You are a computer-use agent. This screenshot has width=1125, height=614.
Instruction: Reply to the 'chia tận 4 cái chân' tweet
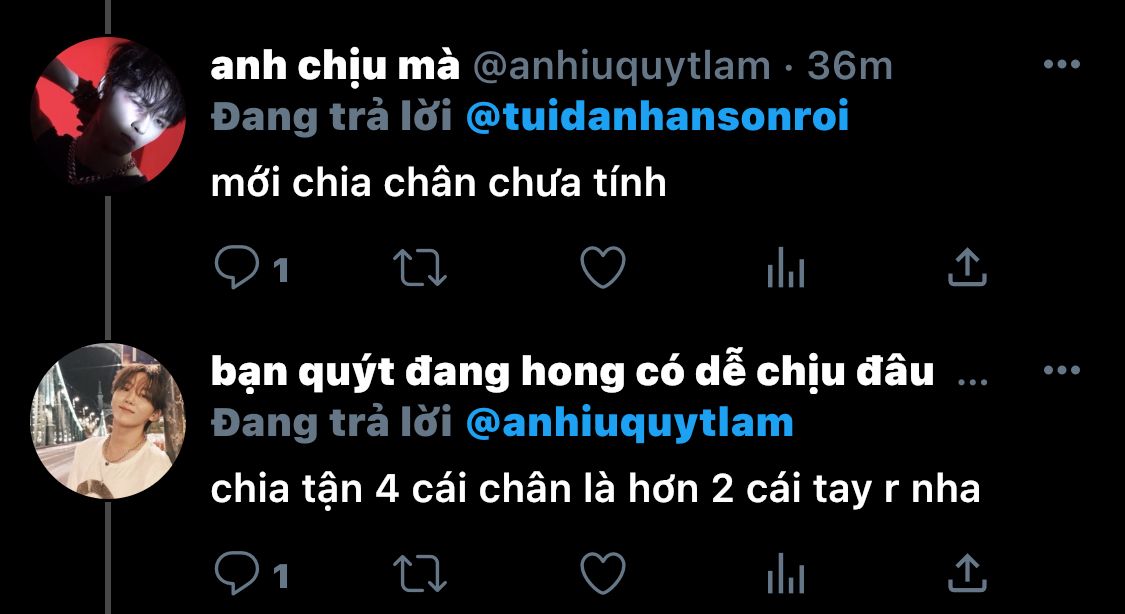click(237, 573)
